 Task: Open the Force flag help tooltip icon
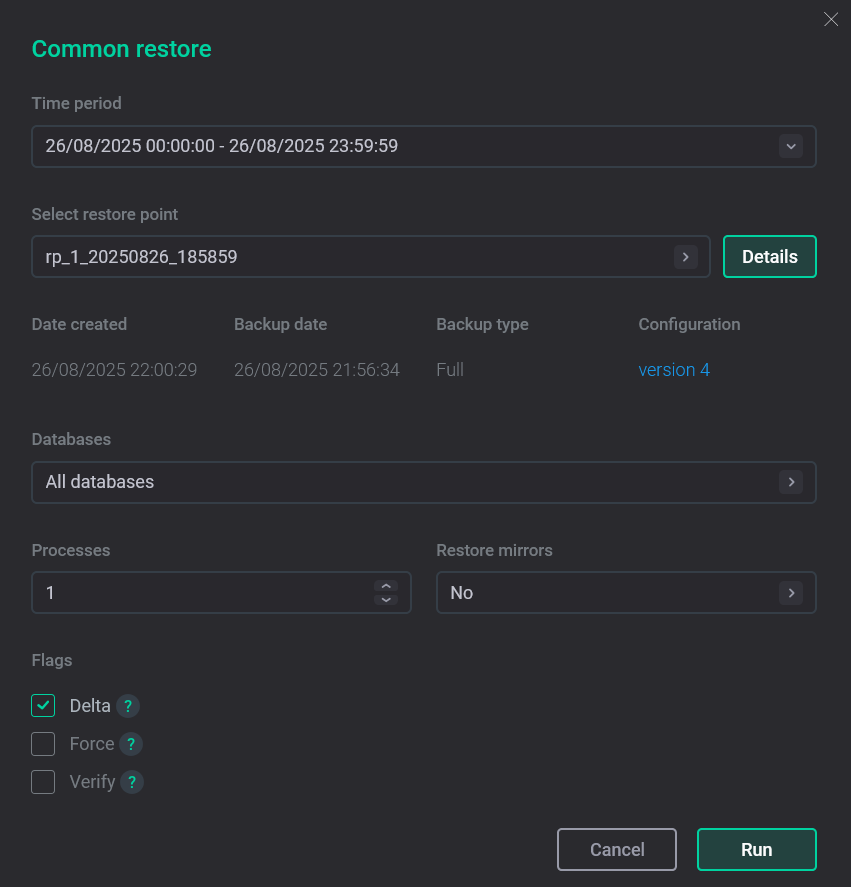pos(130,743)
